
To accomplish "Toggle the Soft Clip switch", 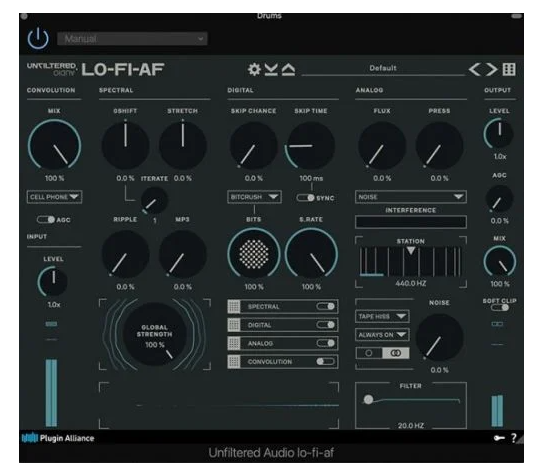I will [x=499, y=307].
